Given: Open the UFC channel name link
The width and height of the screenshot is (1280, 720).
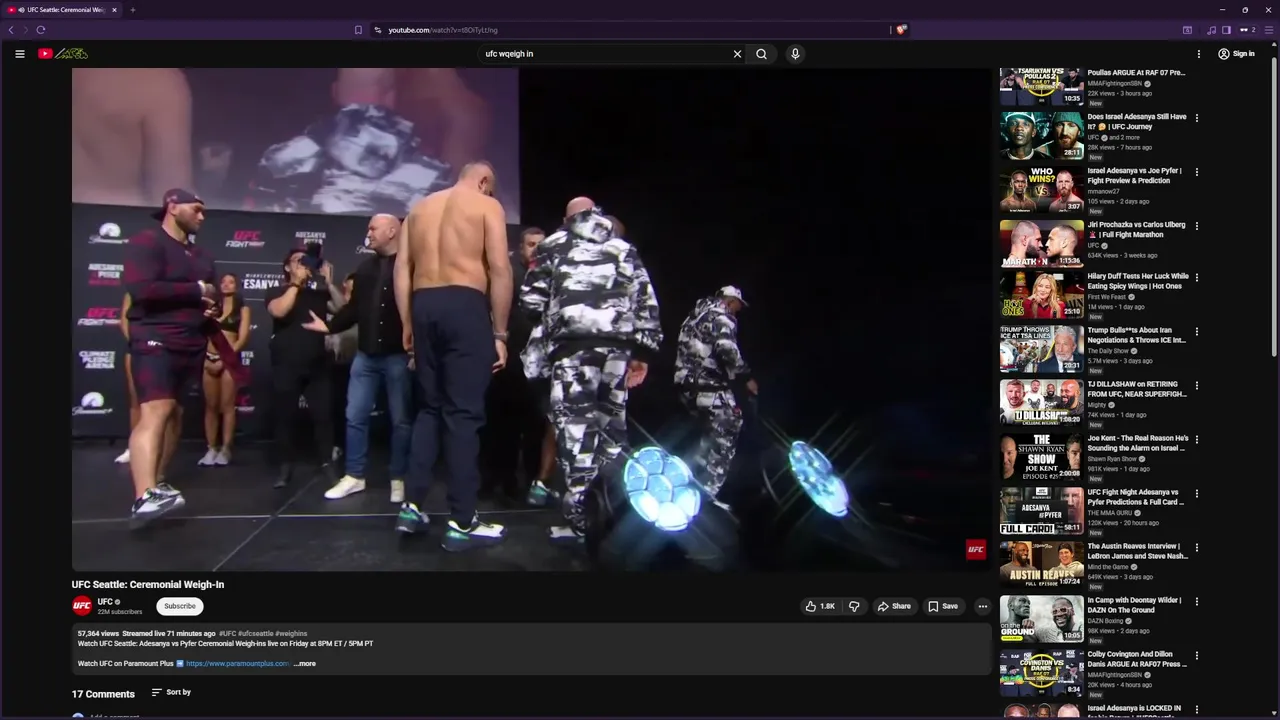Looking at the screenshot, I should point(105,602).
